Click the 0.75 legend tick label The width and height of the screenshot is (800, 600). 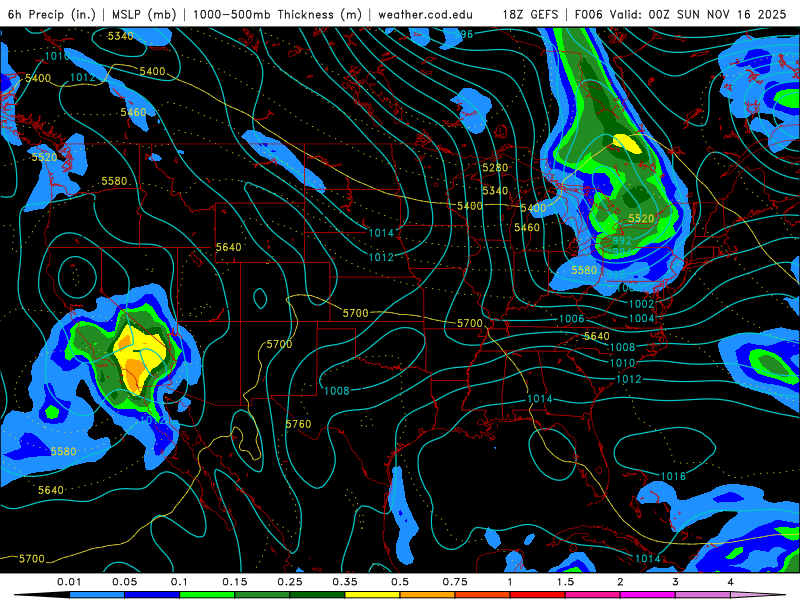click(455, 582)
